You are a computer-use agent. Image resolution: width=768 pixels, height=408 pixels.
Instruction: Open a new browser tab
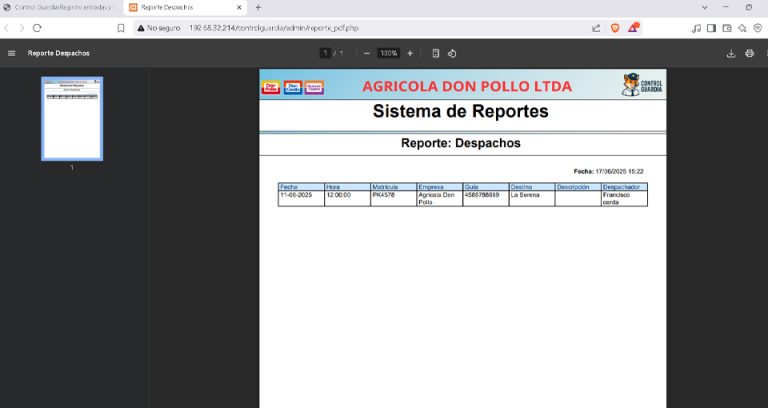258,8
